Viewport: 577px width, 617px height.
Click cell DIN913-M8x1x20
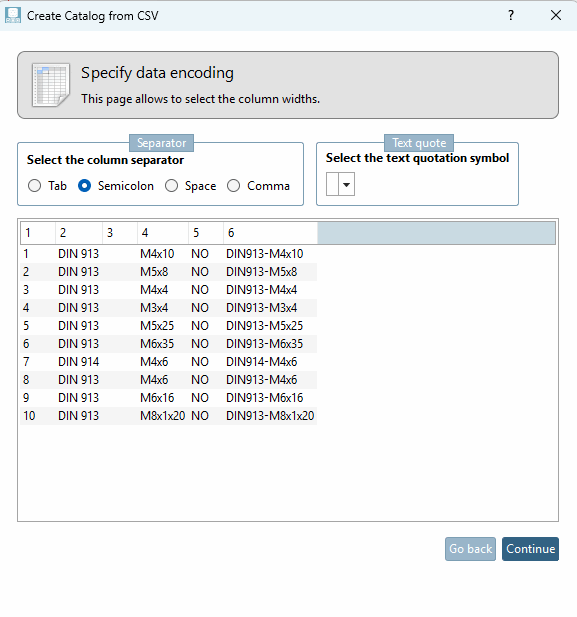tap(270, 416)
